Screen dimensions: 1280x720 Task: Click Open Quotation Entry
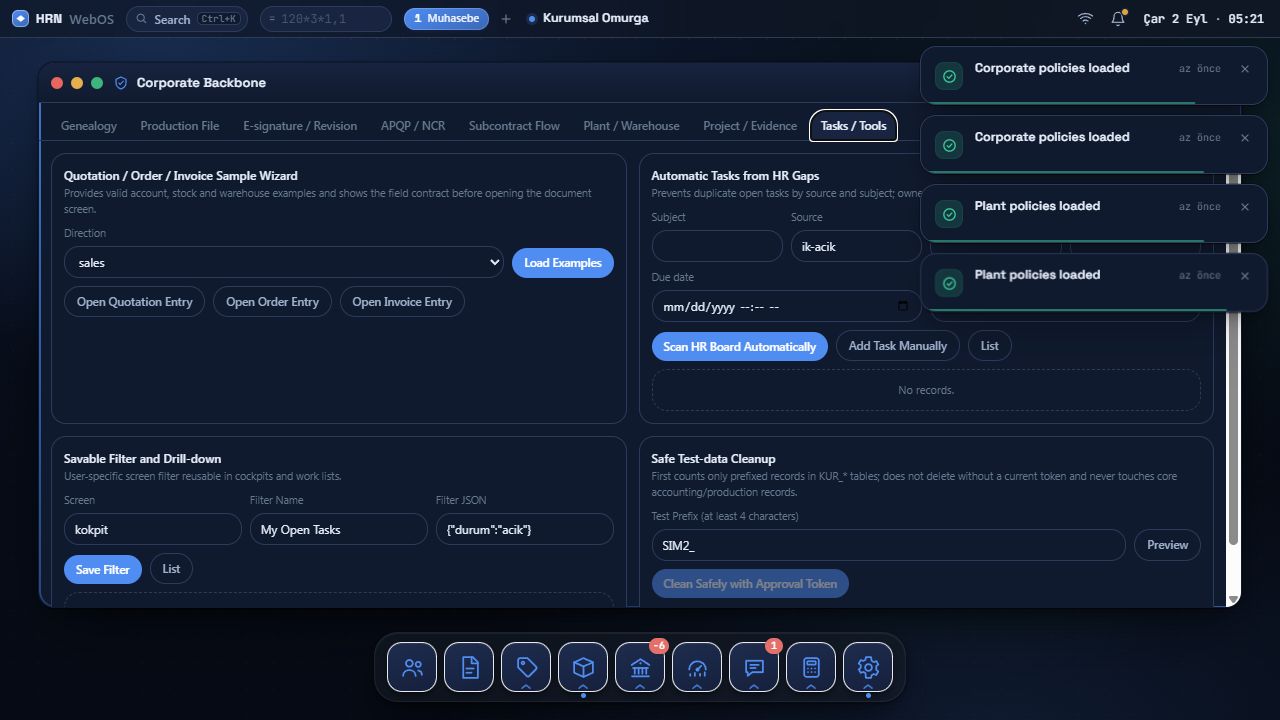click(x=135, y=302)
